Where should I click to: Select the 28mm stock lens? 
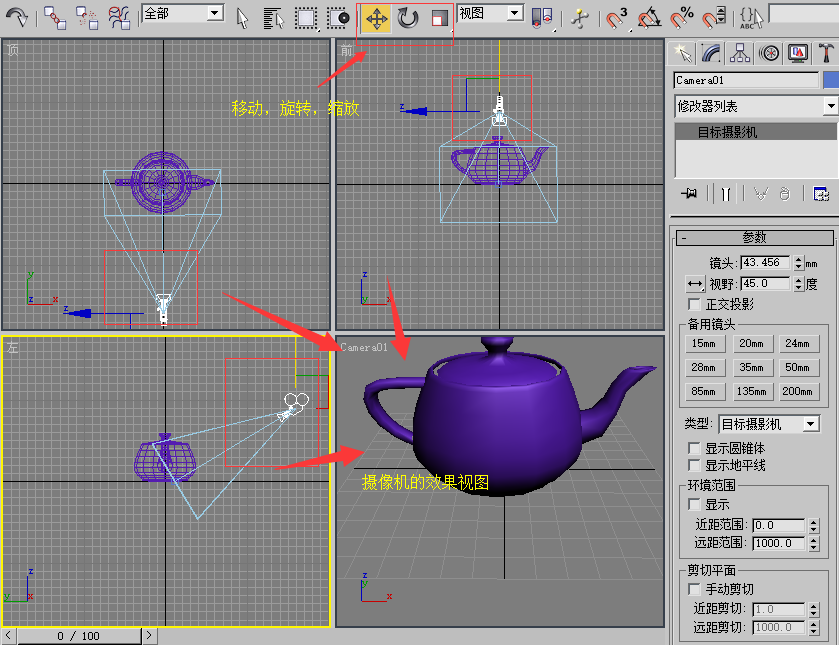[x=705, y=367]
